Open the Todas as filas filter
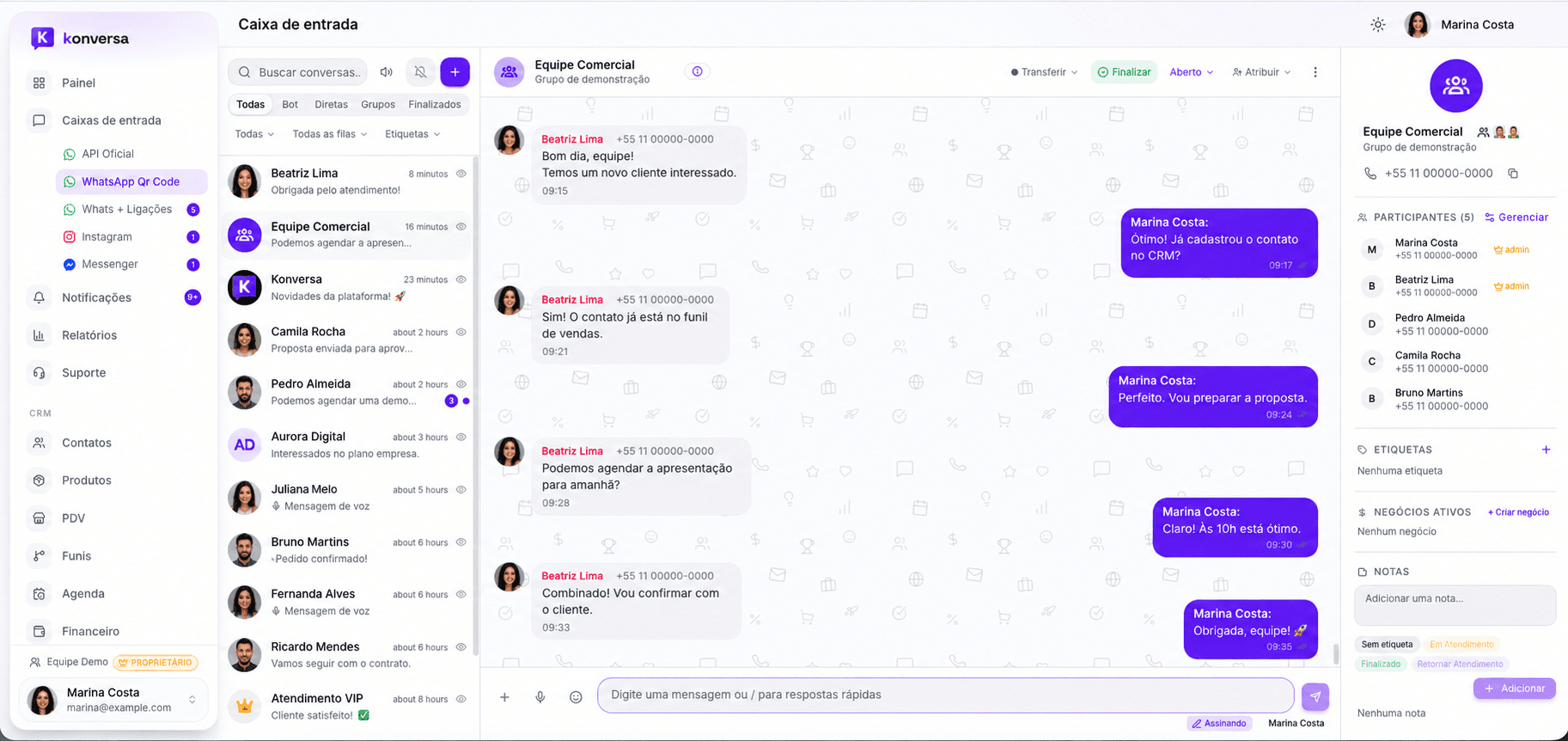Viewport: 1568px width, 741px height. [330, 134]
